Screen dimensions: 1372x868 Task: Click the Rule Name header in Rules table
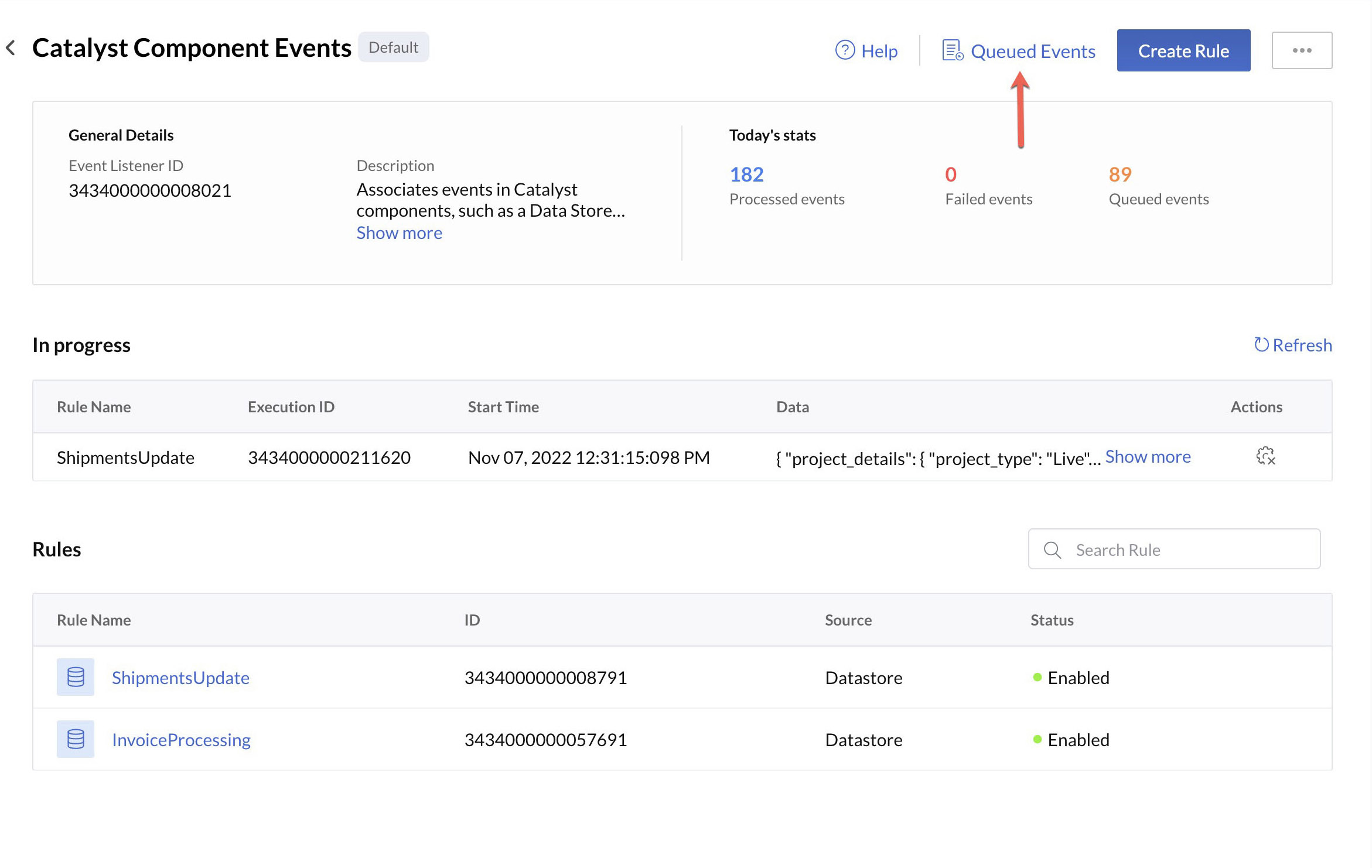(x=94, y=620)
